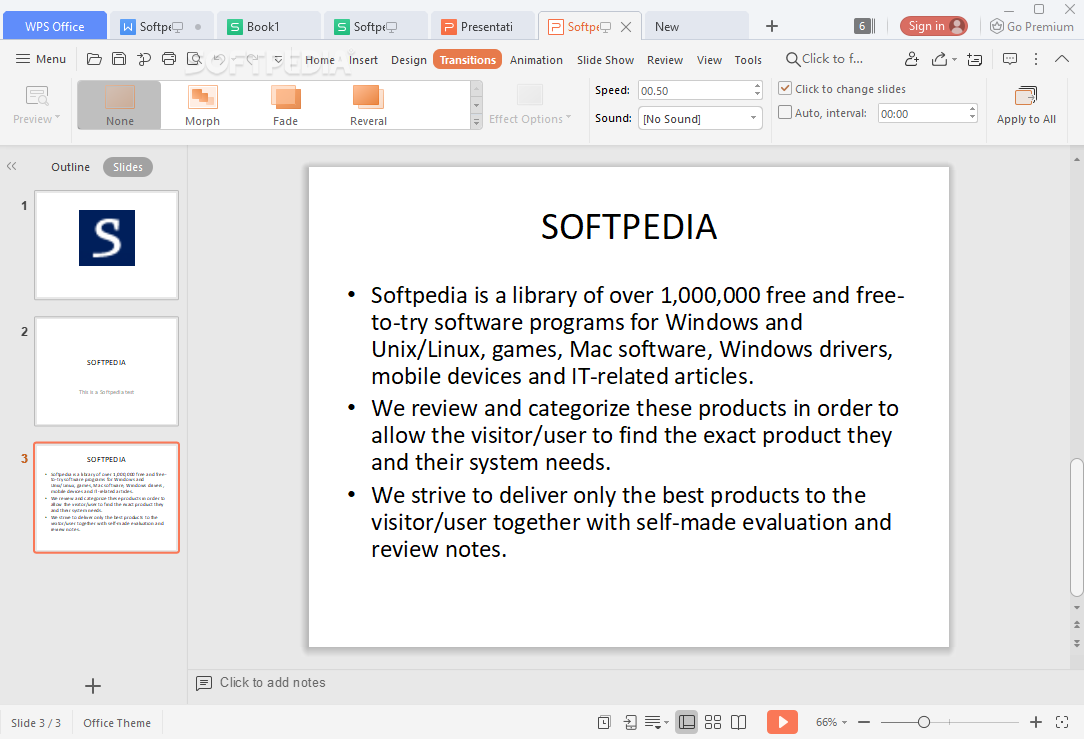
Task: Open the Menu hamburger button
Action: tap(41, 59)
